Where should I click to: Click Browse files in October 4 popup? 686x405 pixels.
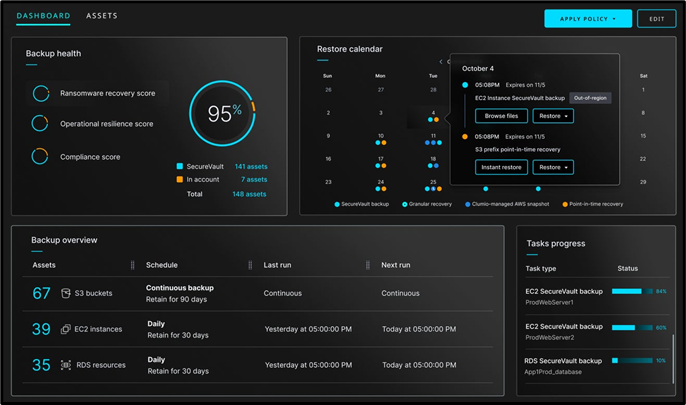pyautogui.click(x=501, y=116)
